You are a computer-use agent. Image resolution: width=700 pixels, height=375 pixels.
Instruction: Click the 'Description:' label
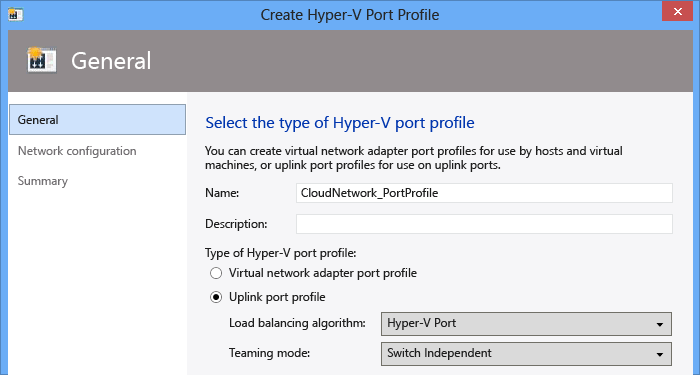pyautogui.click(x=236, y=224)
